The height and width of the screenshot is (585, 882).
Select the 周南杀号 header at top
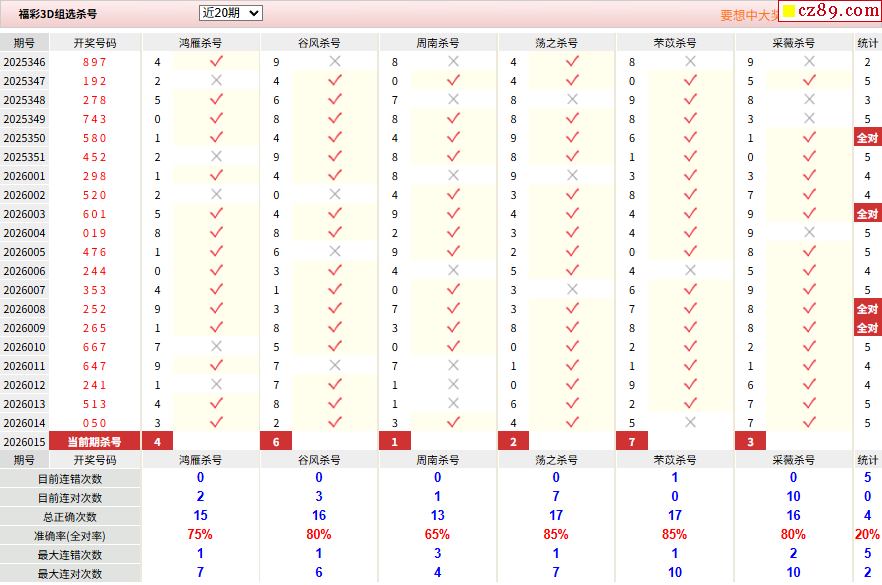coord(438,43)
